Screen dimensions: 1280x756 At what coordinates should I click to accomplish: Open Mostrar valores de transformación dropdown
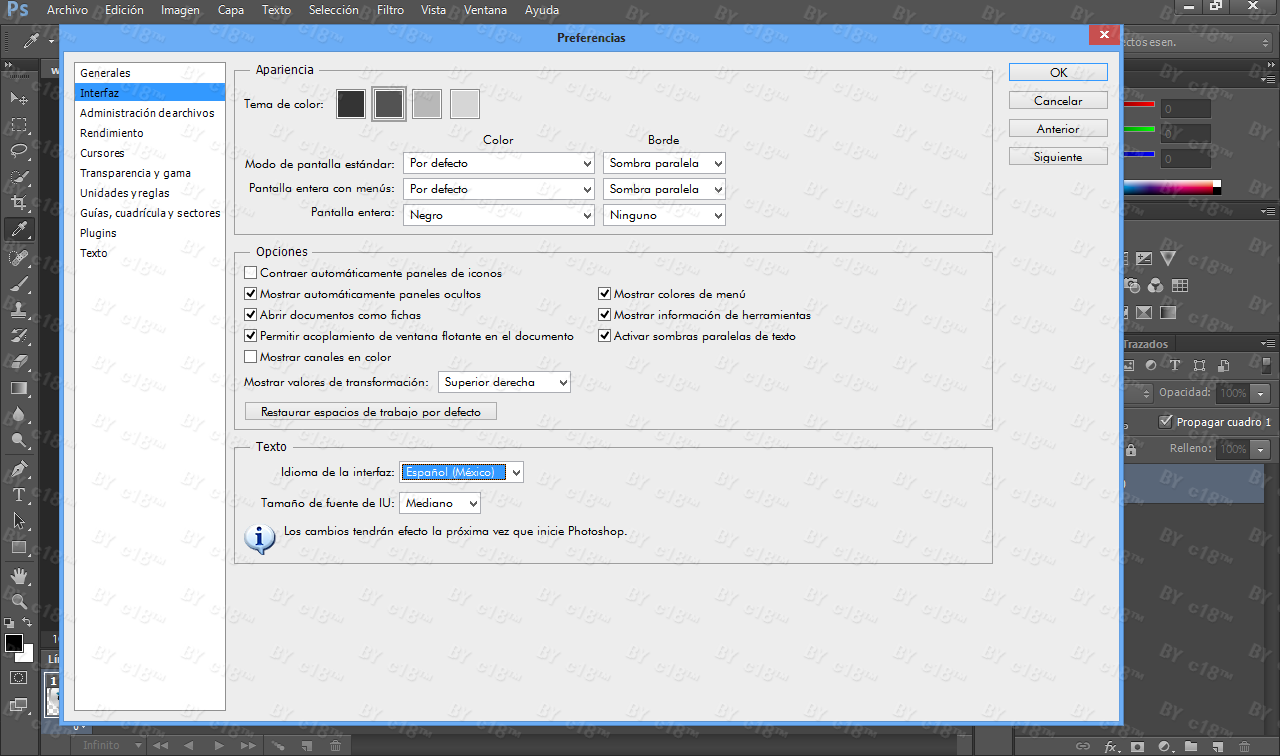504,382
